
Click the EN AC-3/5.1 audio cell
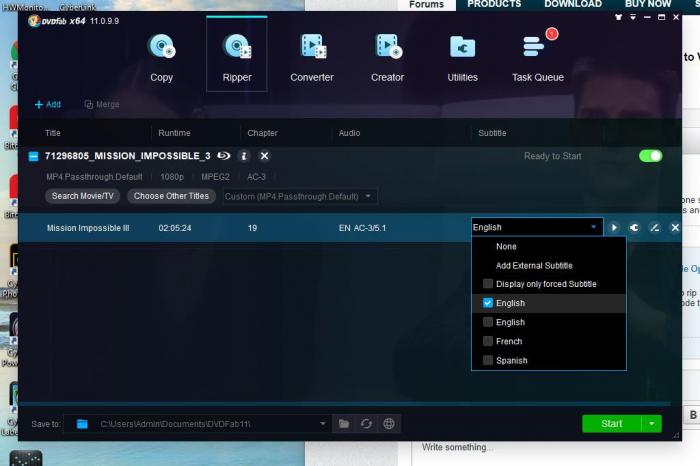coord(362,228)
